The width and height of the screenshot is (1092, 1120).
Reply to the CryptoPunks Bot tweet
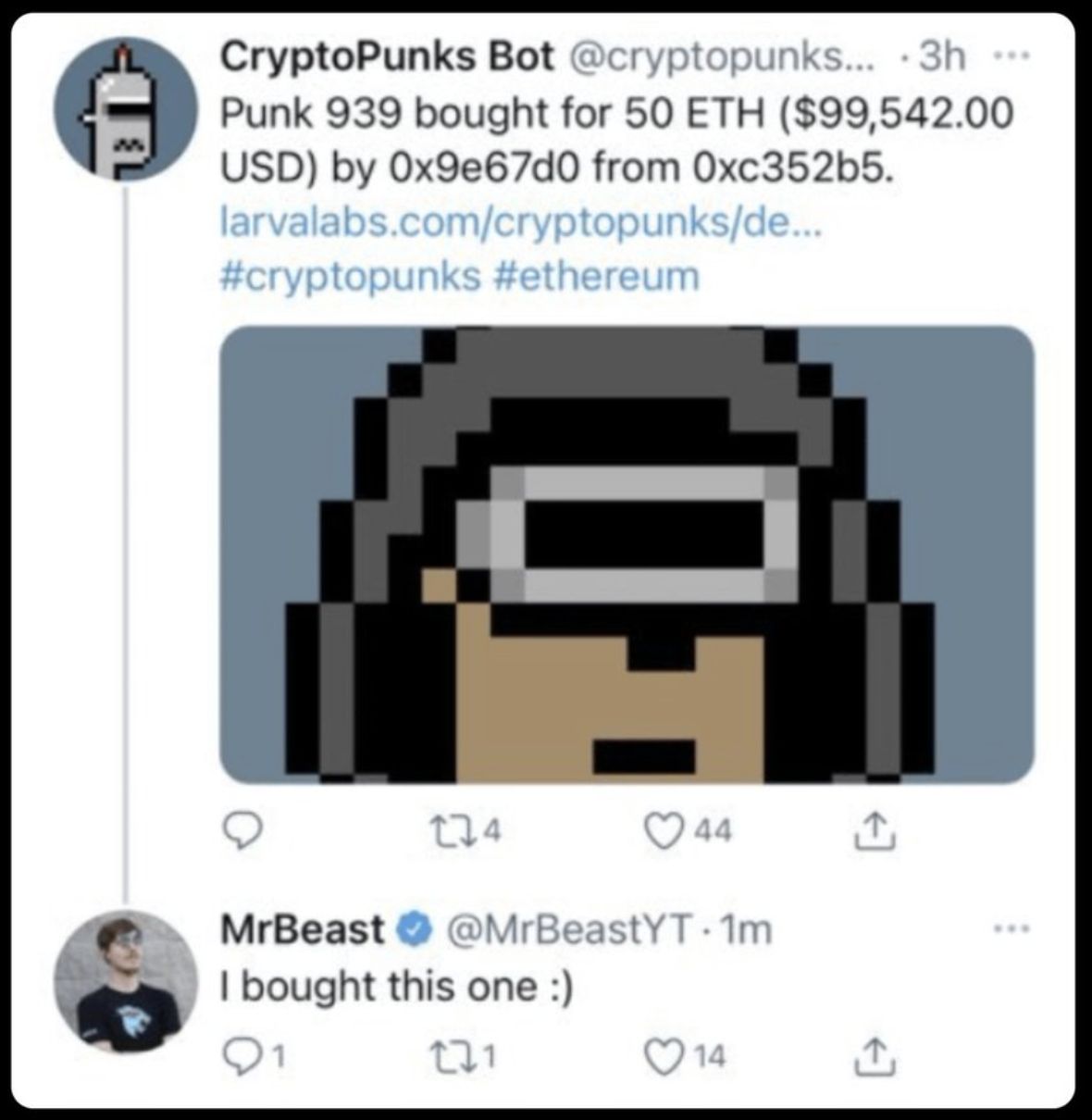point(243,833)
